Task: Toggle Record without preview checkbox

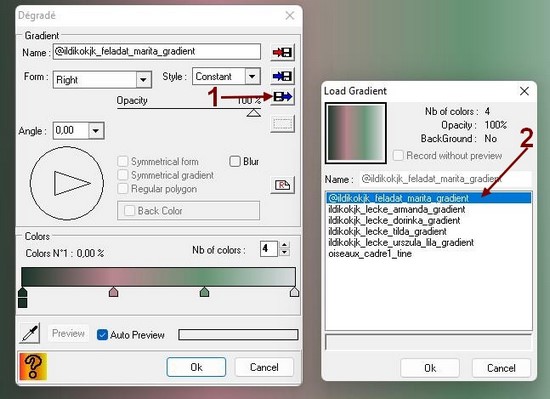Action: pos(398,155)
